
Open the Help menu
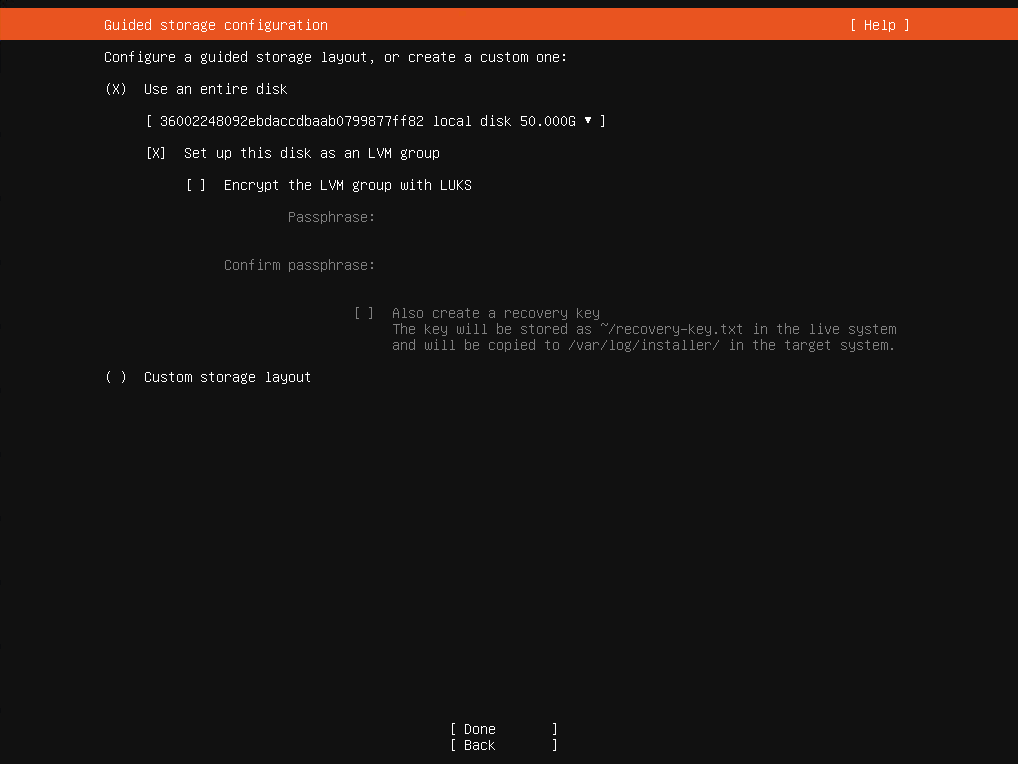(879, 24)
